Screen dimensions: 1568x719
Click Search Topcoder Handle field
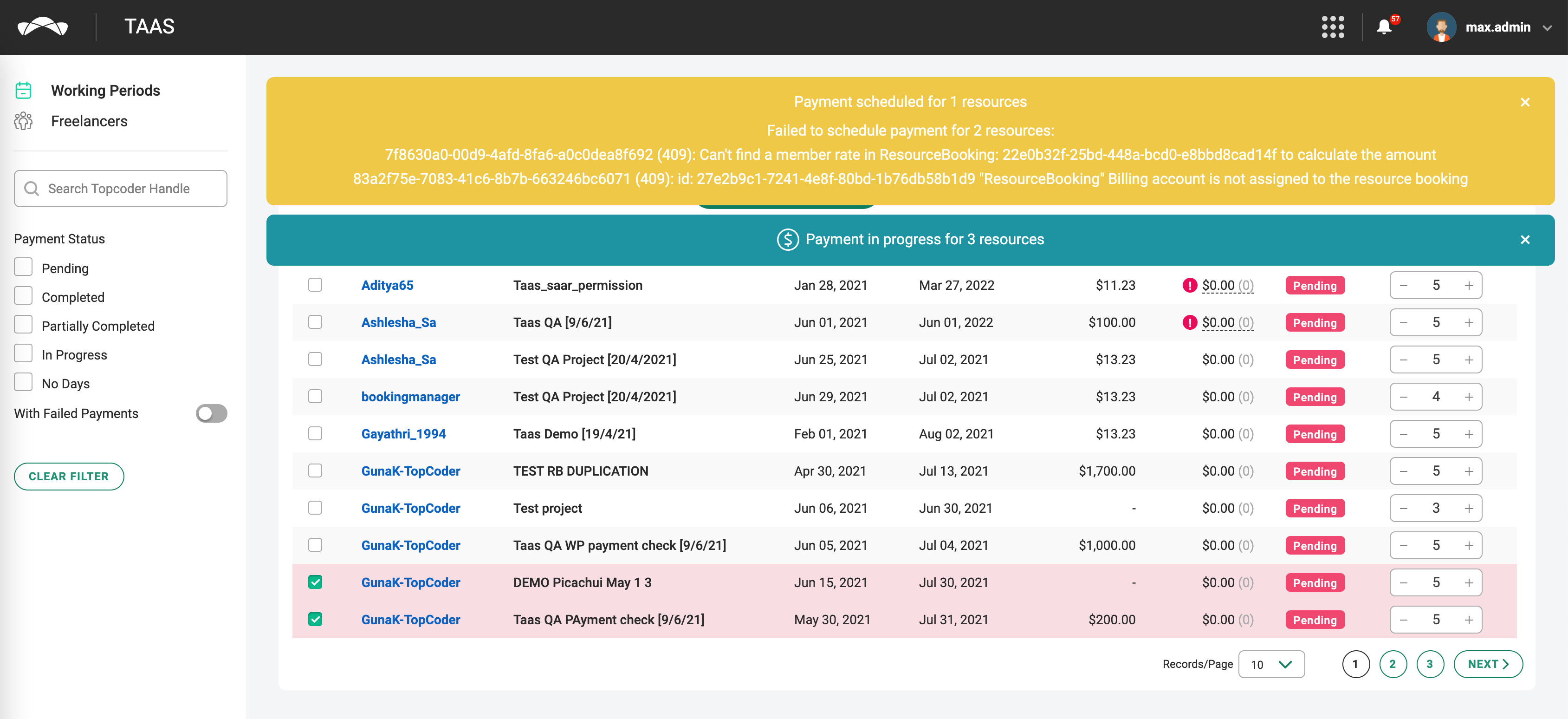pos(121,189)
